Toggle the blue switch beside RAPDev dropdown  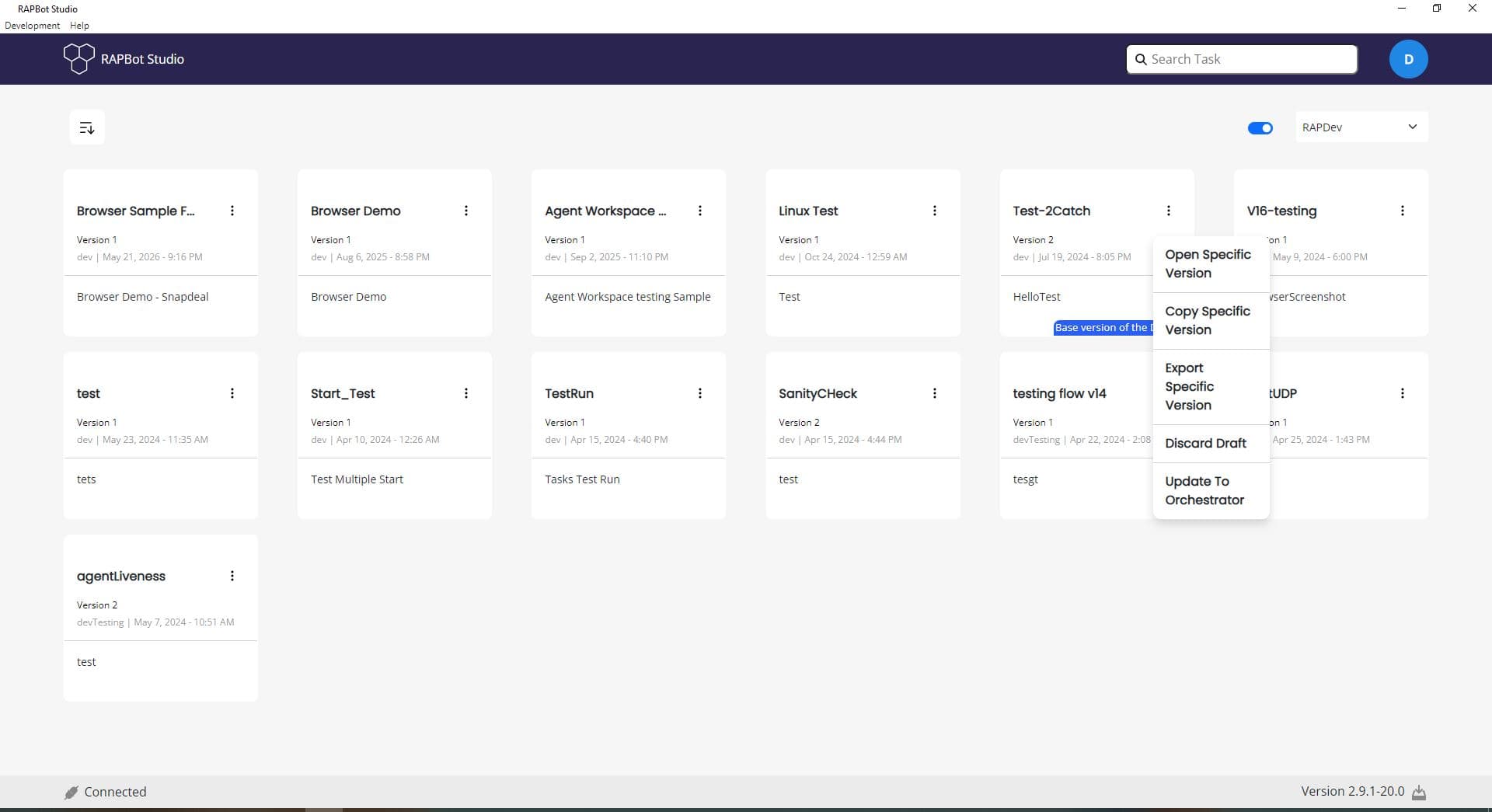1260,128
